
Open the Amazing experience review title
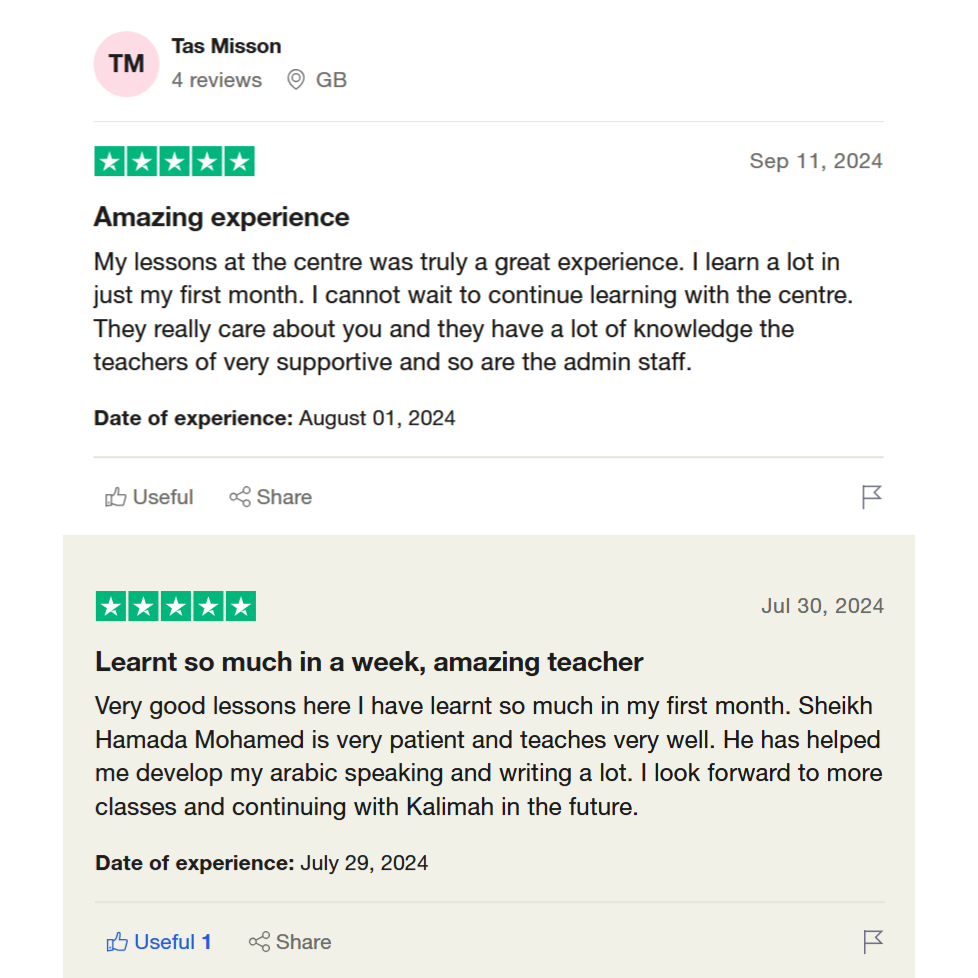point(221,217)
